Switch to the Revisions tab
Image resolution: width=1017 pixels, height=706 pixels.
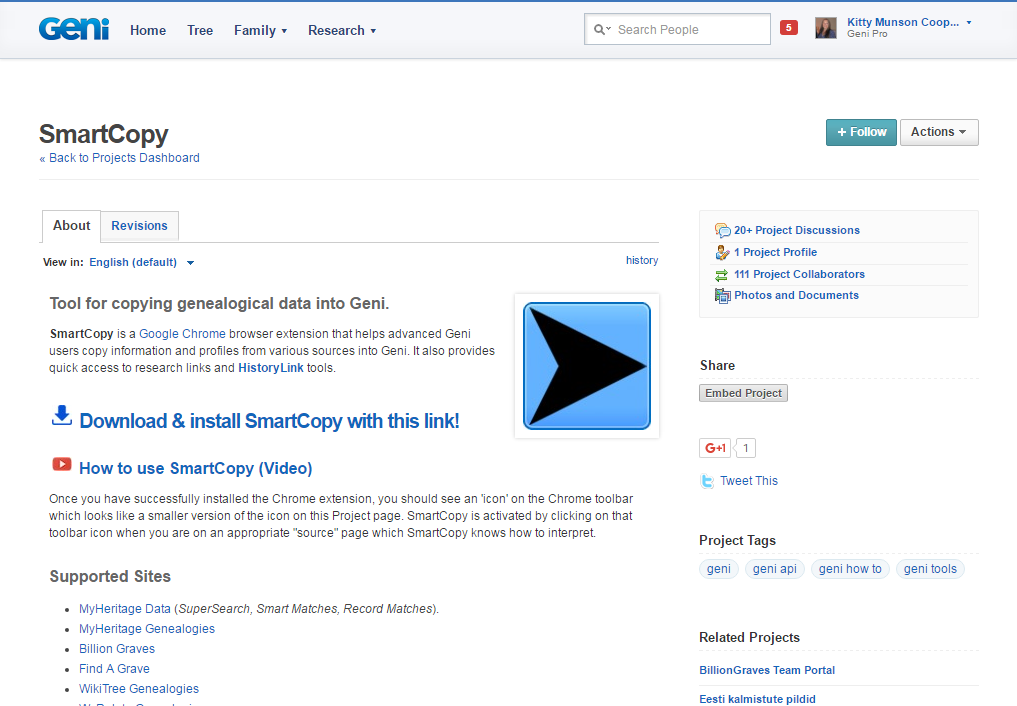139,226
